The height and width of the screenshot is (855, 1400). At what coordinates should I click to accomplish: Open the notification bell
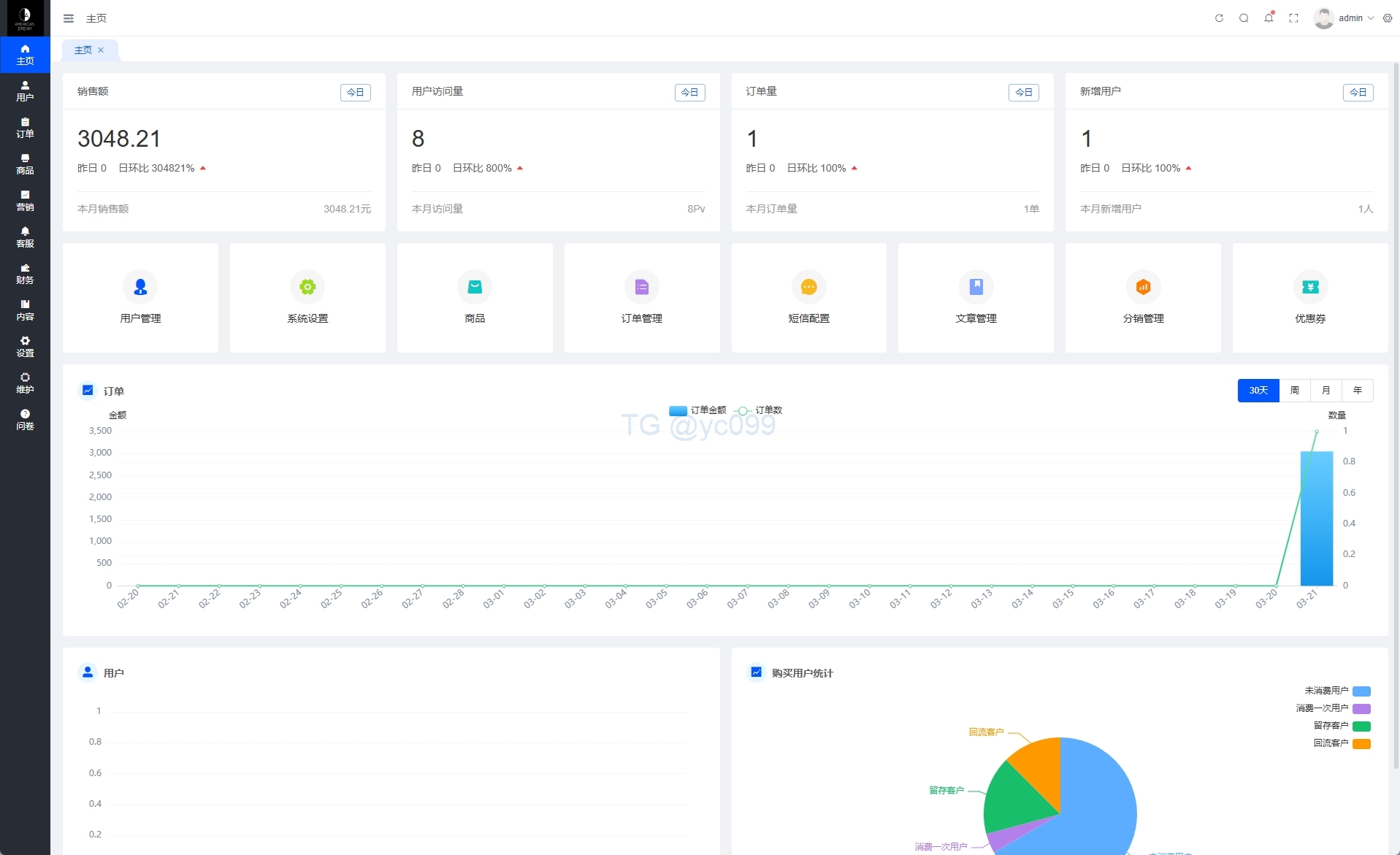[1269, 18]
